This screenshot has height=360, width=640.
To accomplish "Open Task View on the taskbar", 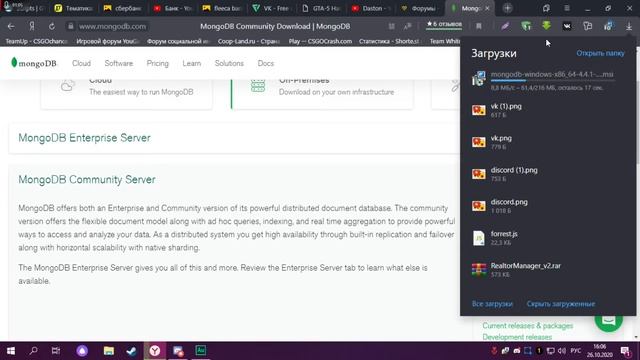I will coord(56,351).
